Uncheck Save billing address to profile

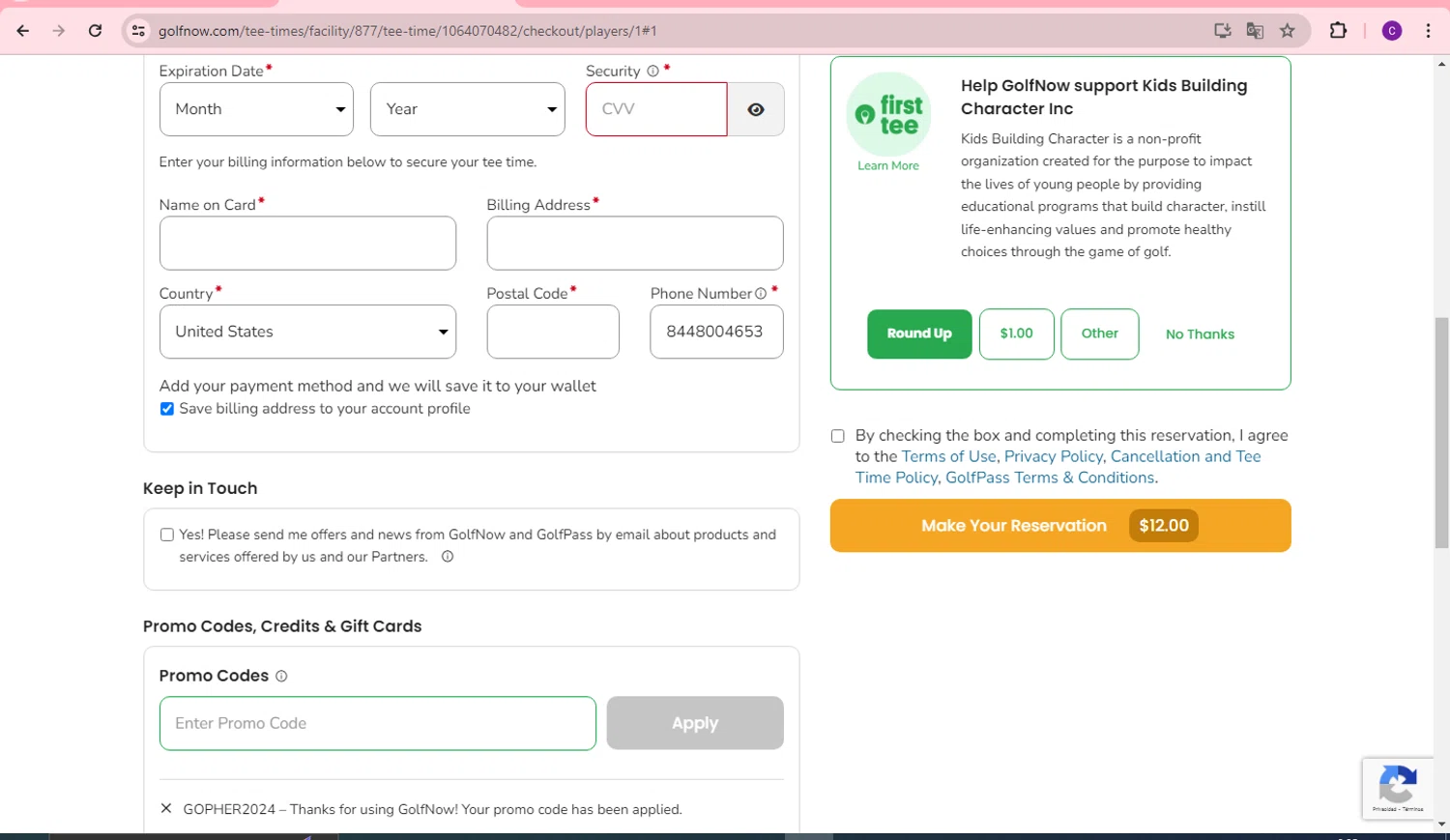tap(167, 409)
